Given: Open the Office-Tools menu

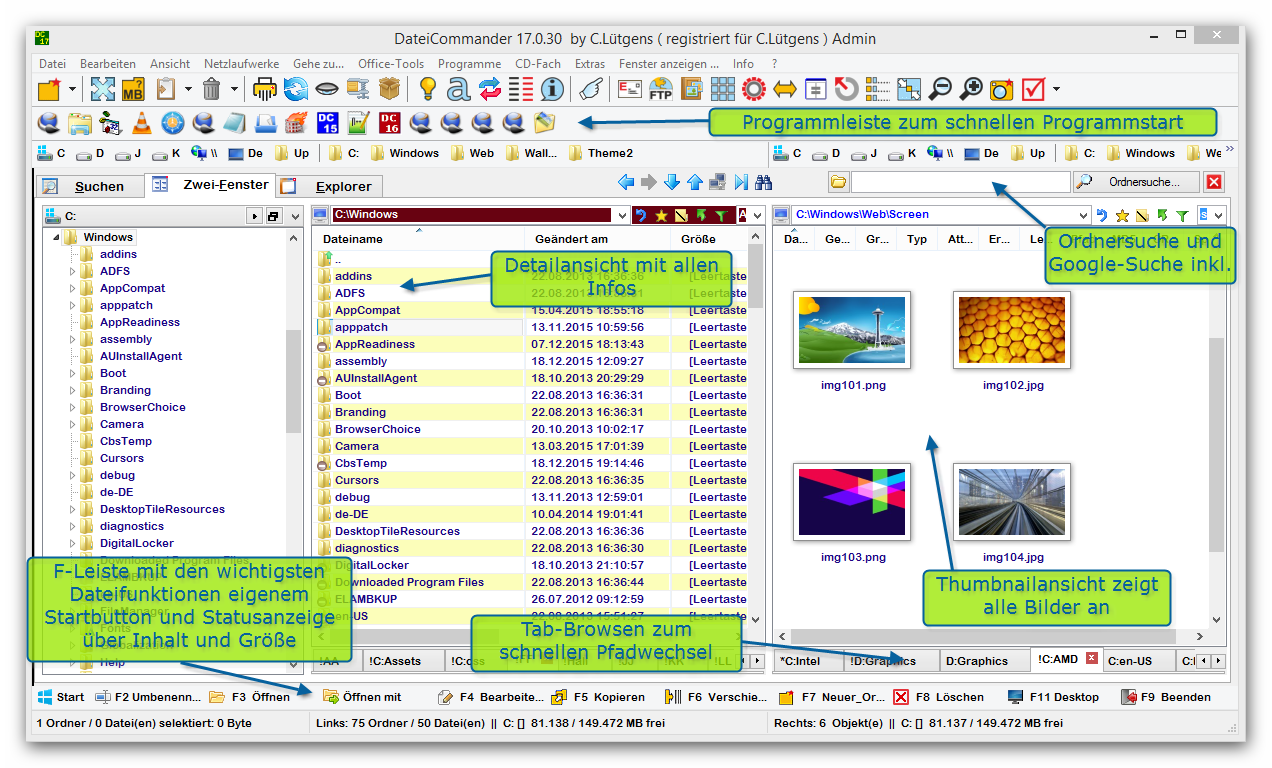Looking at the screenshot, I should click(391, 64).
